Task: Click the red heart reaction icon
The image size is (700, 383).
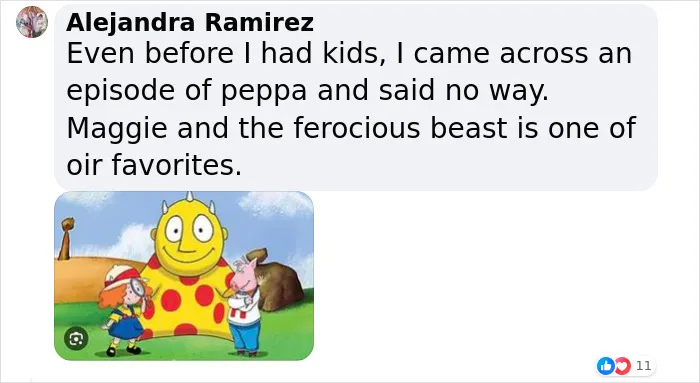Action: click(x=622, y=366)
